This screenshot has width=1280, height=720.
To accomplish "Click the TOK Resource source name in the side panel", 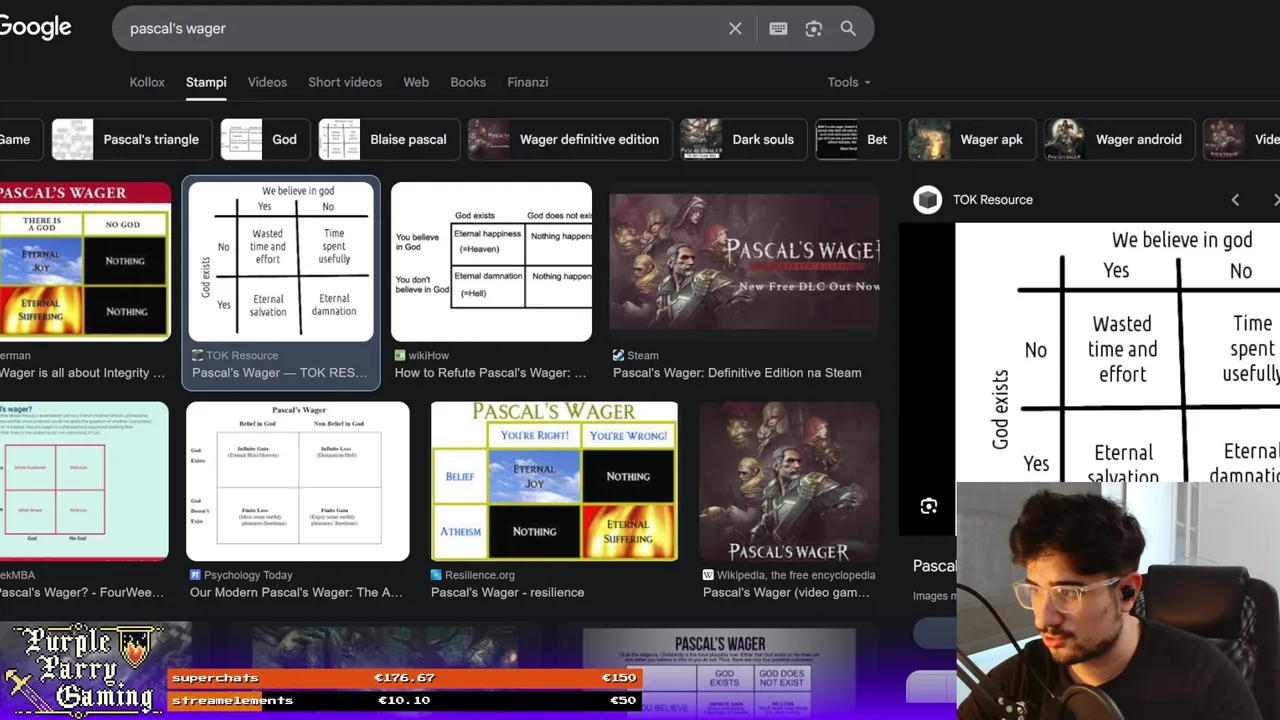I will pyautogui.click(x=992, y=200).
